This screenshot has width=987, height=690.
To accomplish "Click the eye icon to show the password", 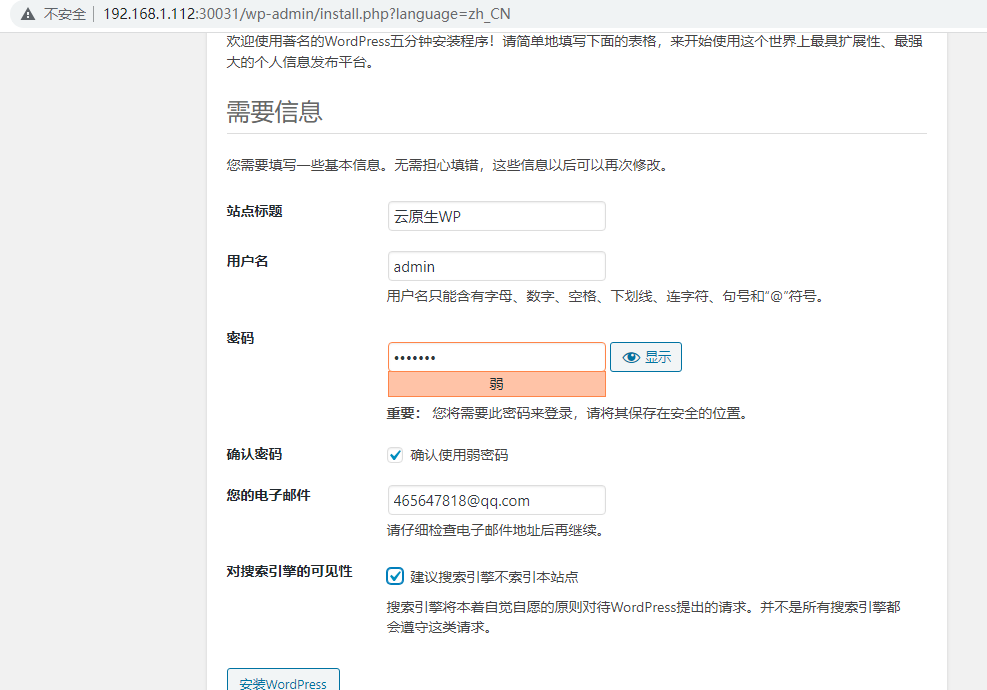I will (x=631, y=358).
